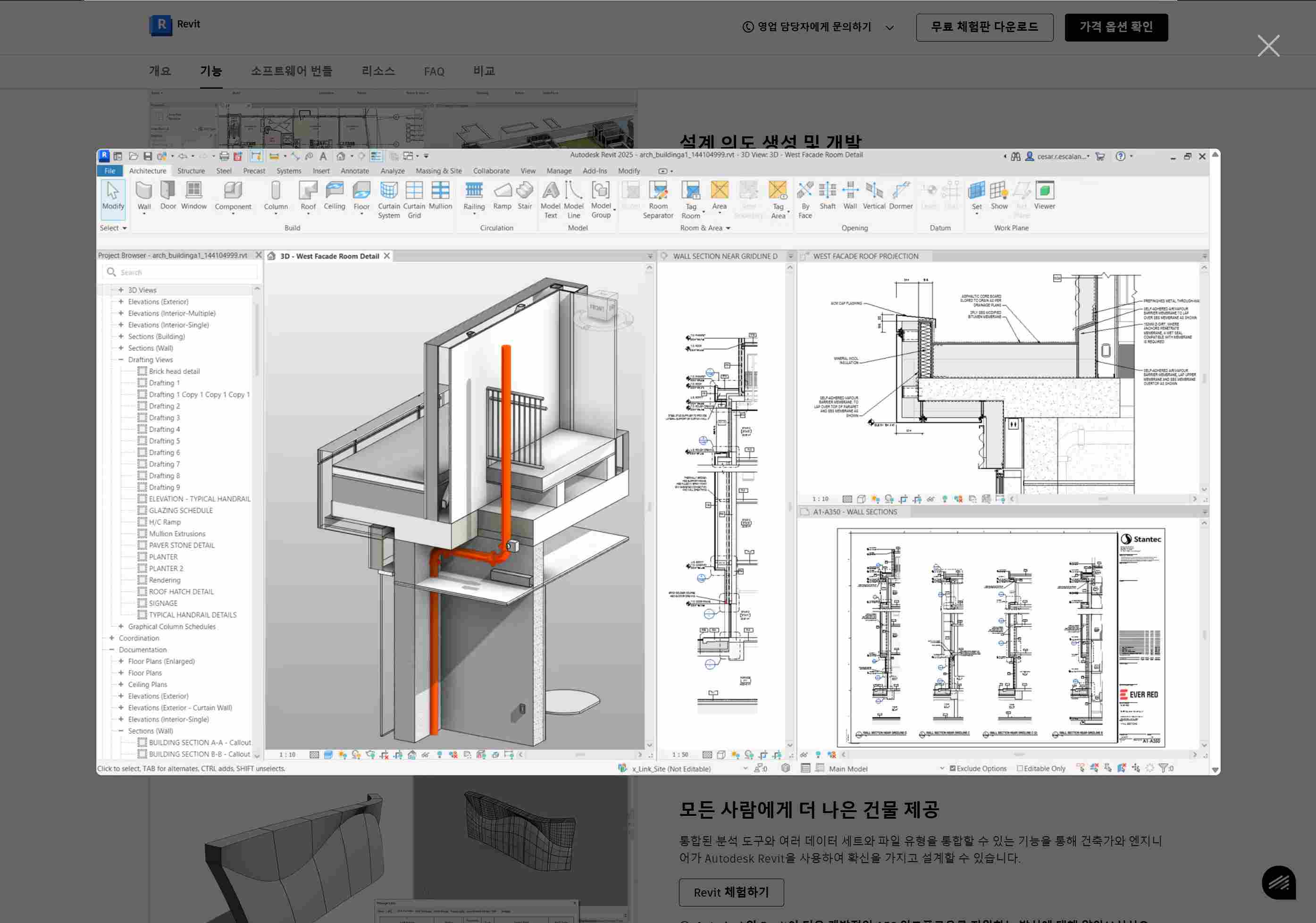Viewport: 1316px width, 923px height.
Task: Click the 1 : 10 scale of 3D view
Action: coord(287,755)
